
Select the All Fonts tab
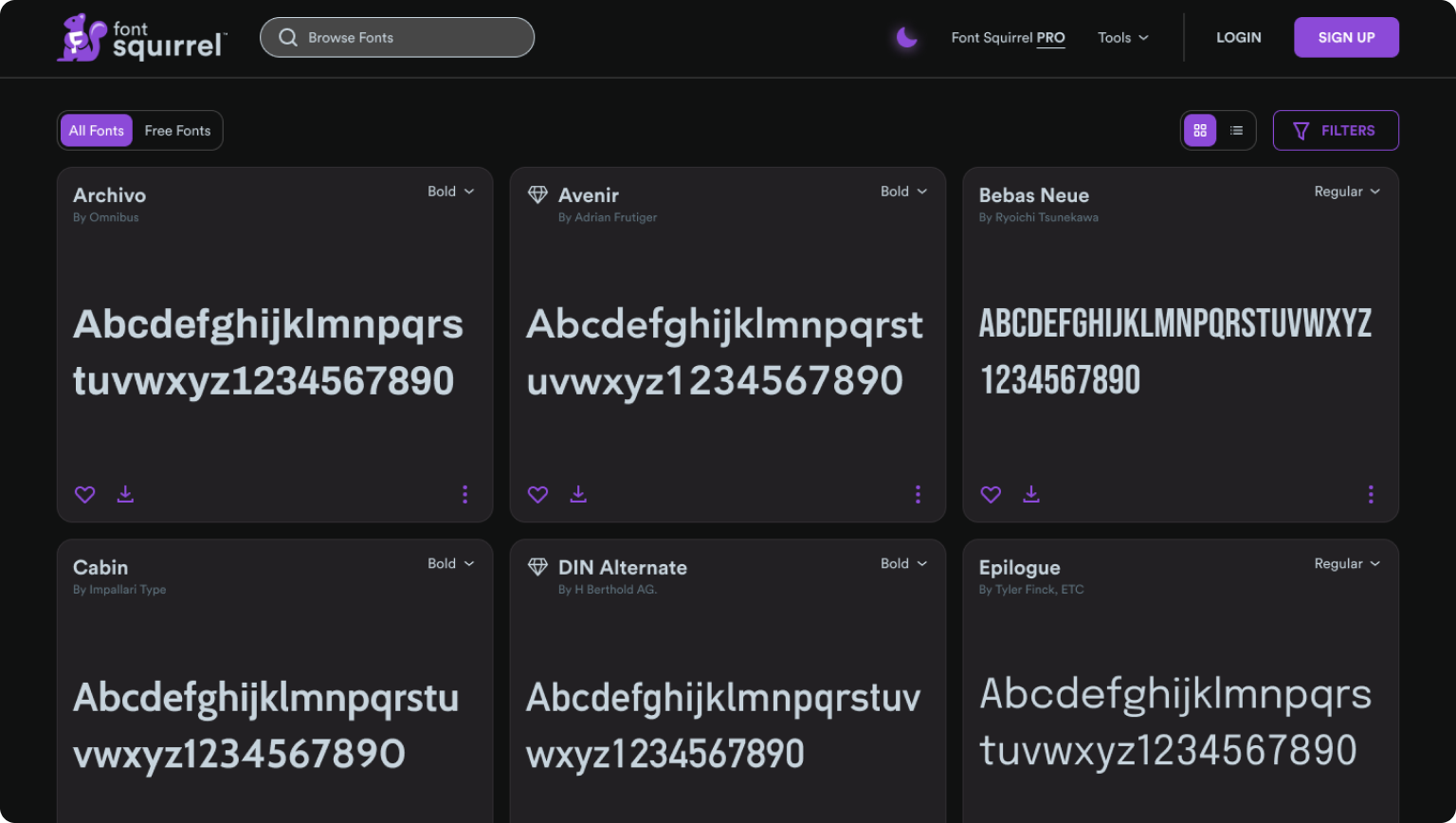point(97,131)
